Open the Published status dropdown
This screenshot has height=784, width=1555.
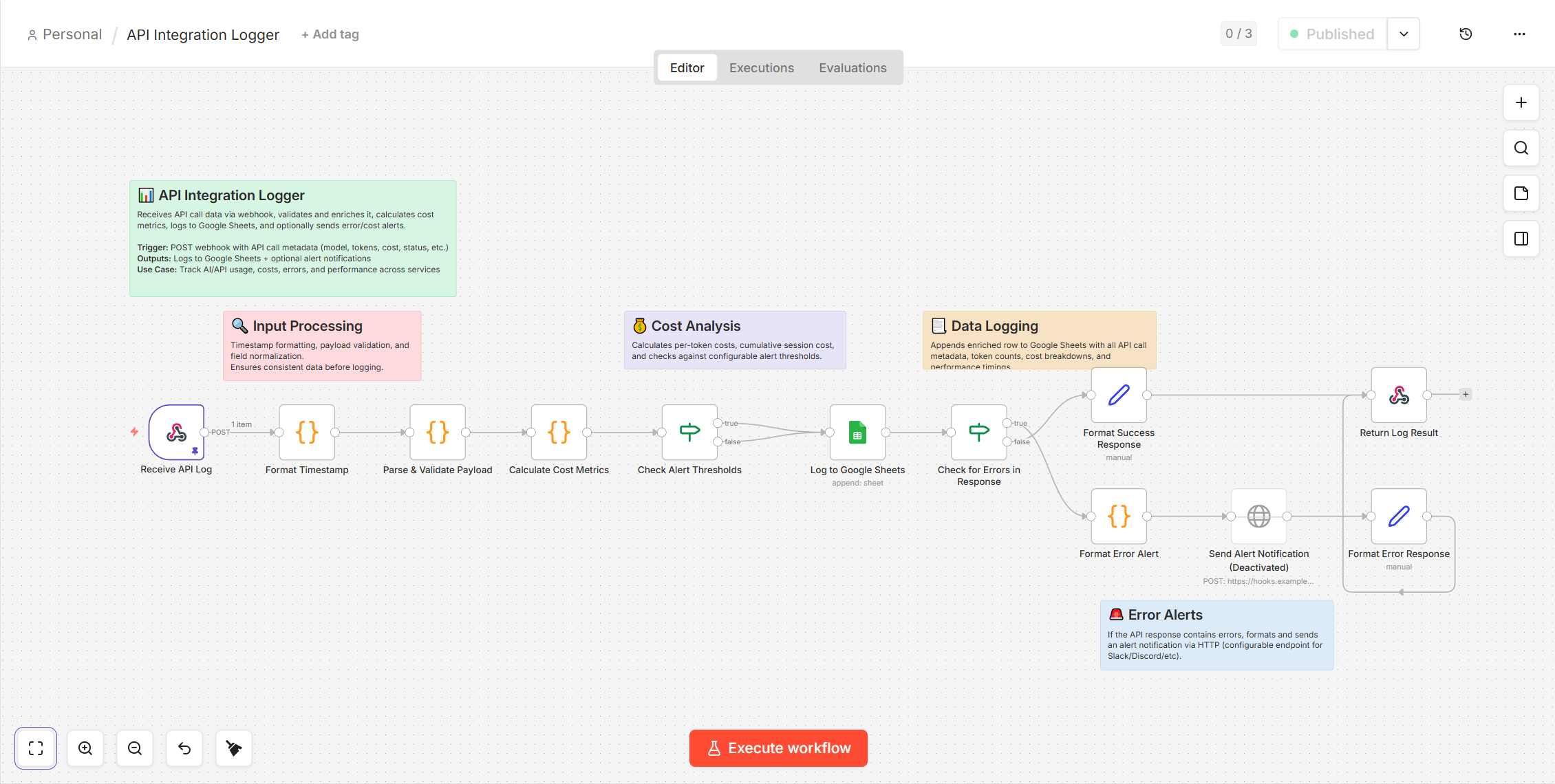point(1404,33)
